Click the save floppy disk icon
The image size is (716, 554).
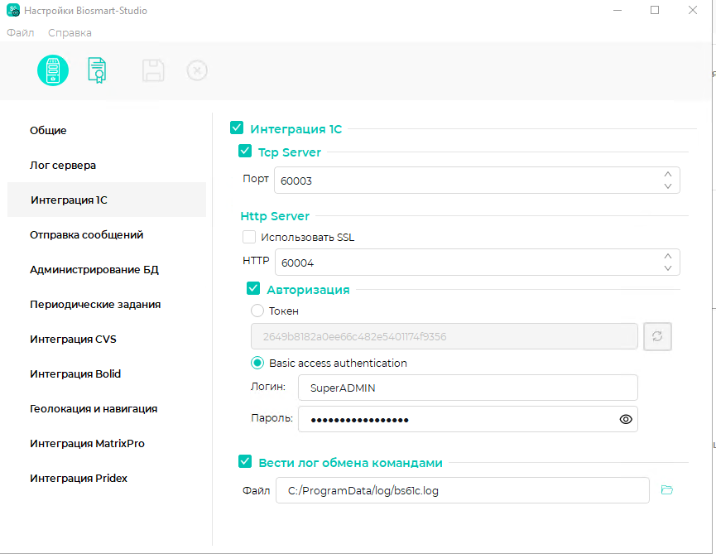pyautogui.click(x=152, y=70)
